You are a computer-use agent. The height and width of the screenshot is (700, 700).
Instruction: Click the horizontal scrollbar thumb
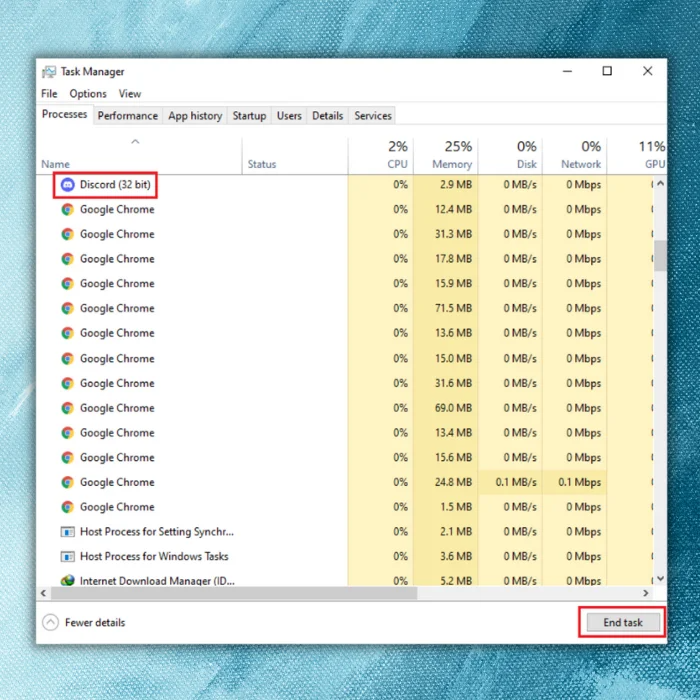tap(234, 593)
